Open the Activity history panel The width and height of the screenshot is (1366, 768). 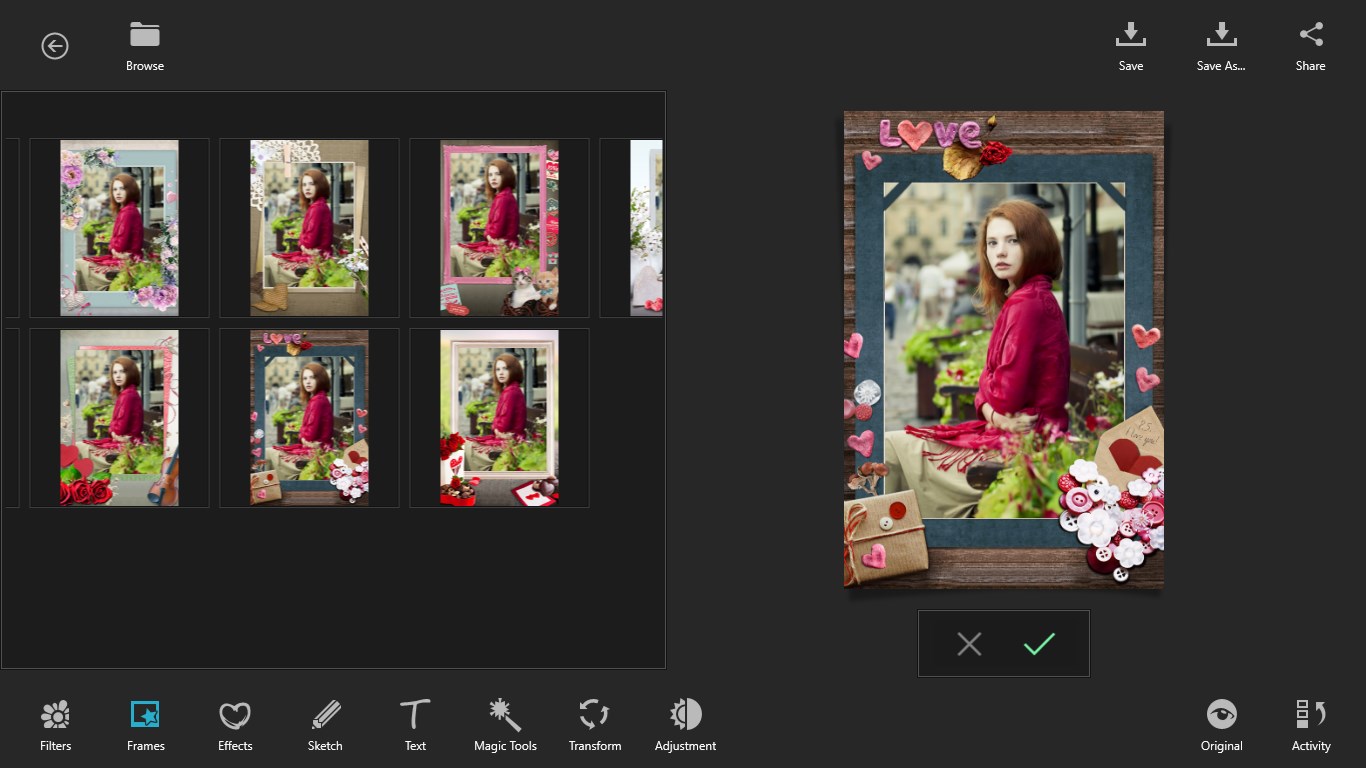point(1311,724)
